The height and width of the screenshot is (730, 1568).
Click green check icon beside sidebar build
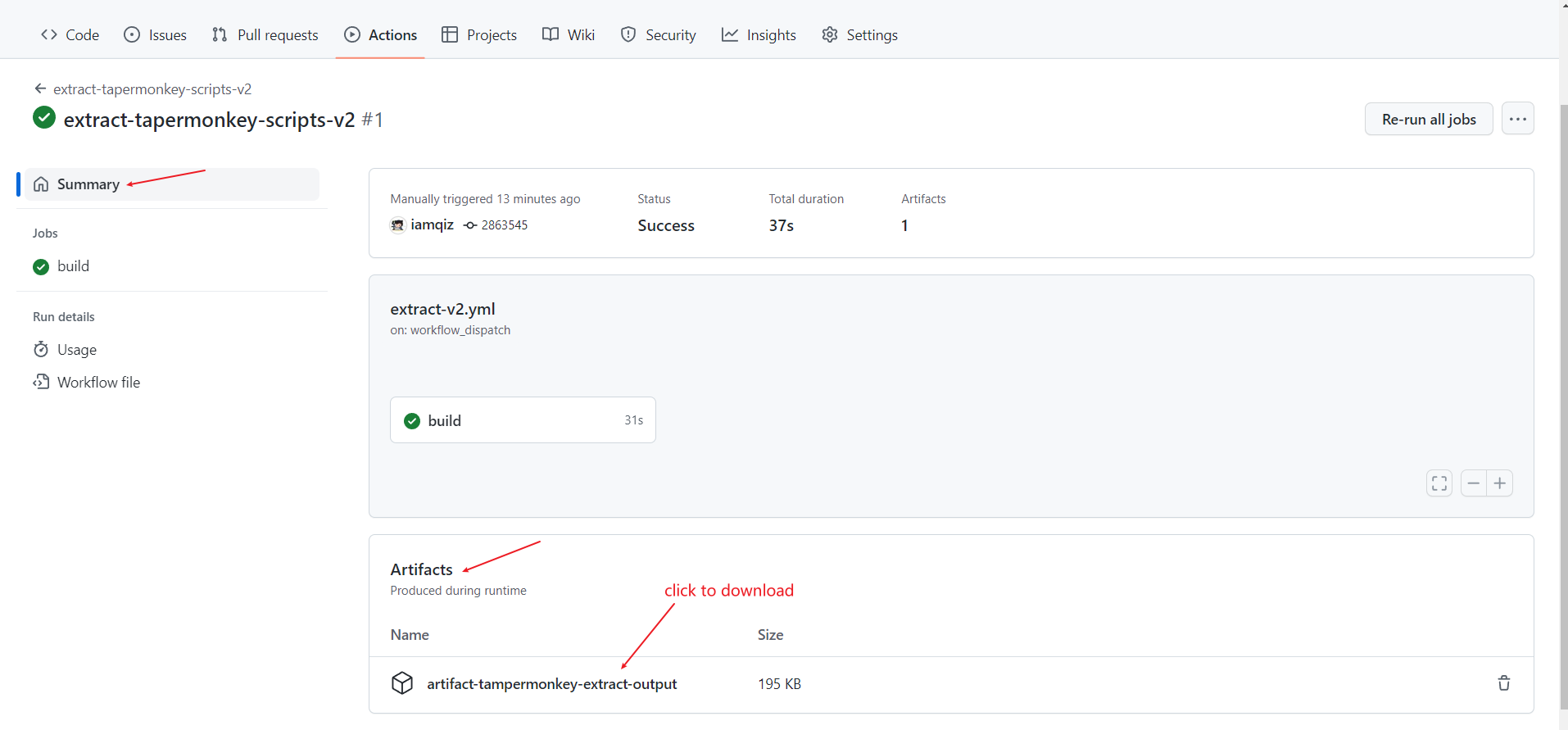pyautogui.click(x=41, y=267)
